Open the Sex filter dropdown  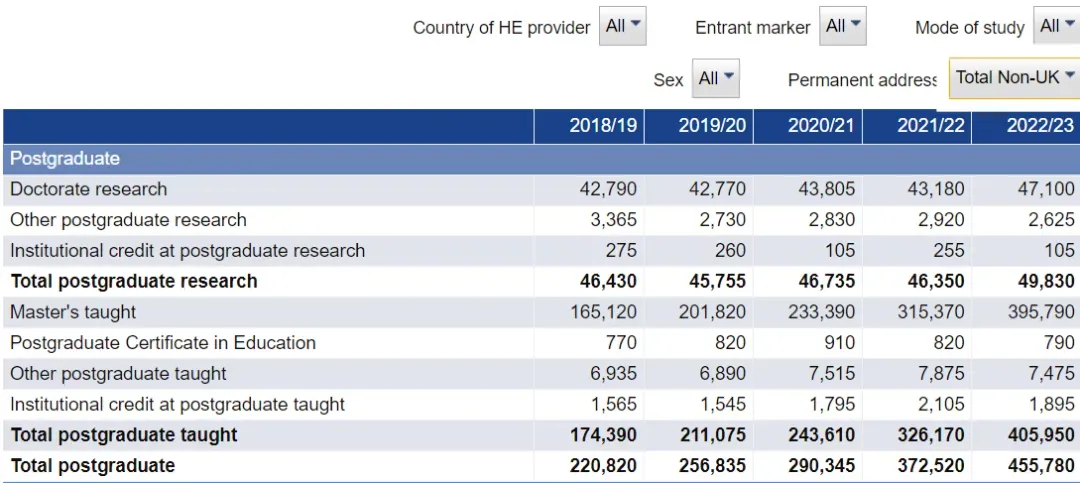pyautogui.click(x=716, y=79)
